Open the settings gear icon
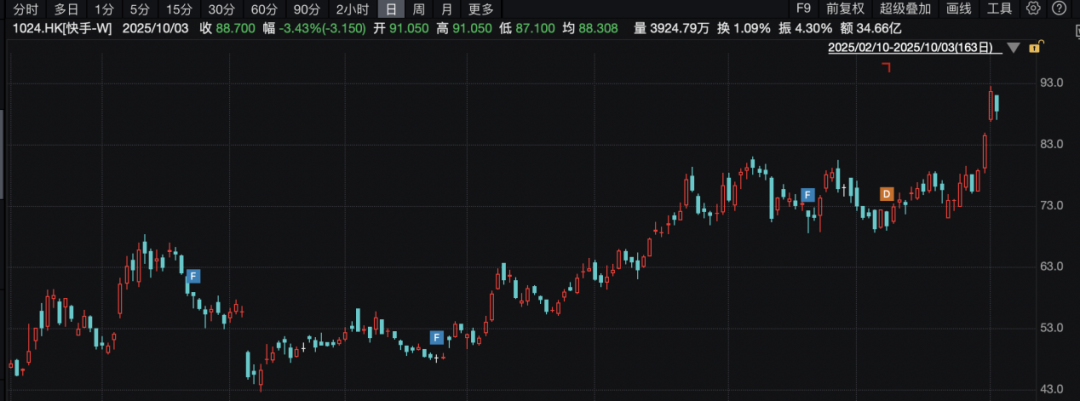 (x=1033, y=8)
